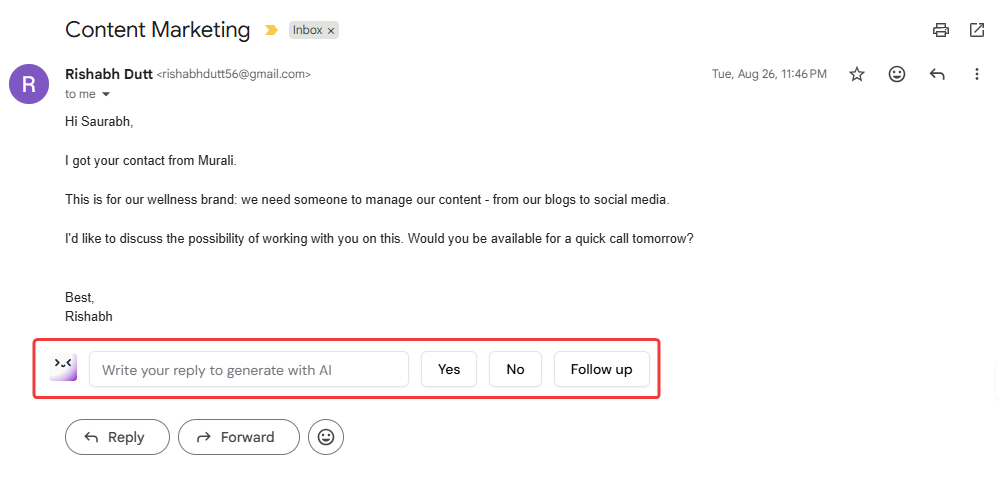Click the emoji button next to Forward
The image size is (1001, 478).
pos(326,437)
